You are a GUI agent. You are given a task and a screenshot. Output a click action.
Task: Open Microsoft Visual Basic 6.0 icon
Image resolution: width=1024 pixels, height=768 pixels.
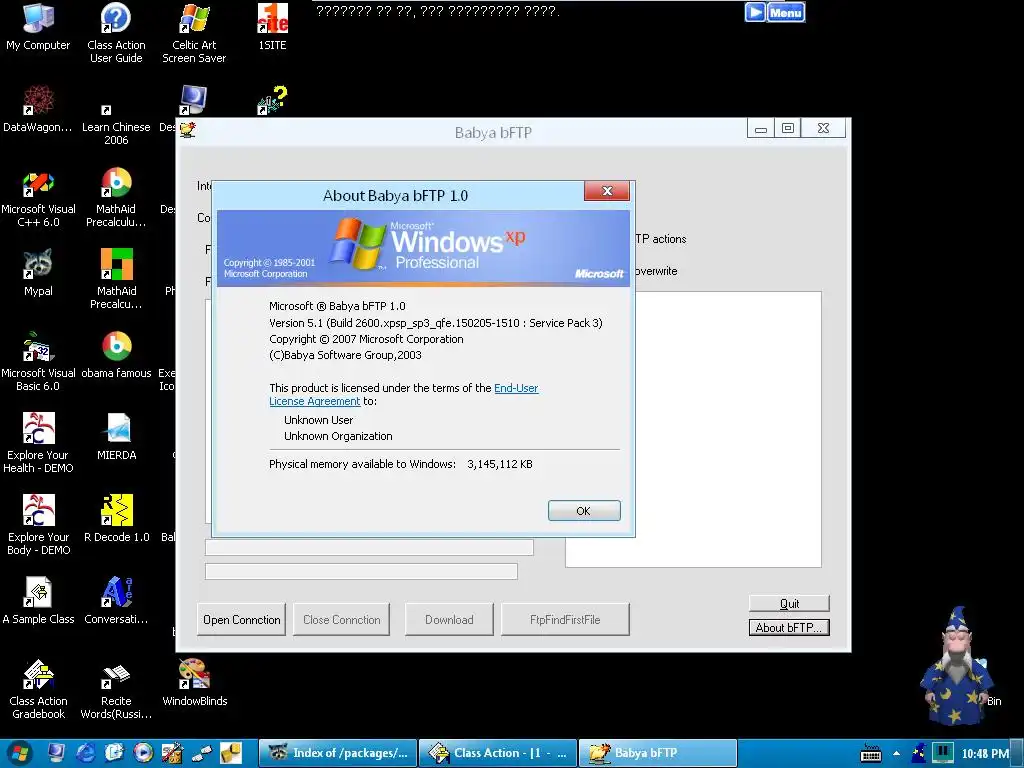click(x=38, y=361)
